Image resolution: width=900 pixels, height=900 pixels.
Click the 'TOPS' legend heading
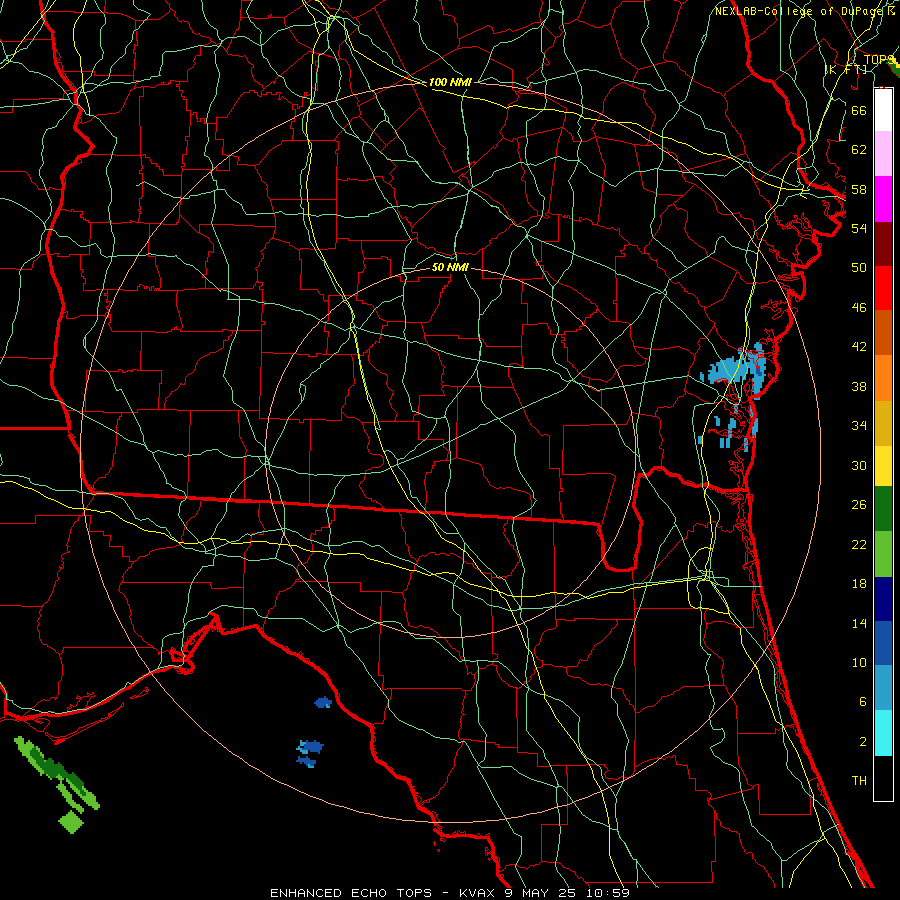(878, 60)
